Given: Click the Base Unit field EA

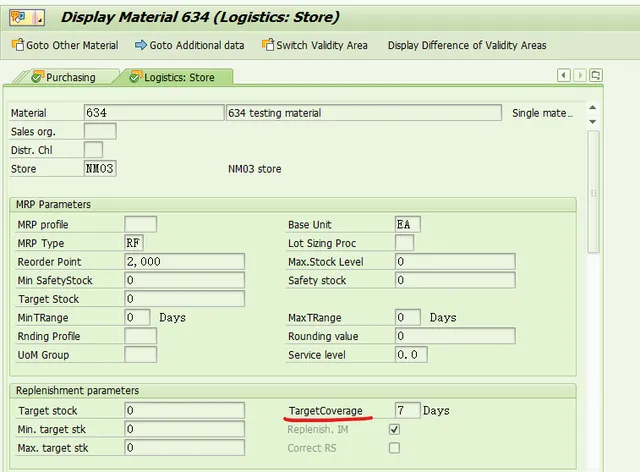Looking at the screenshot, I should click(408, 224).
